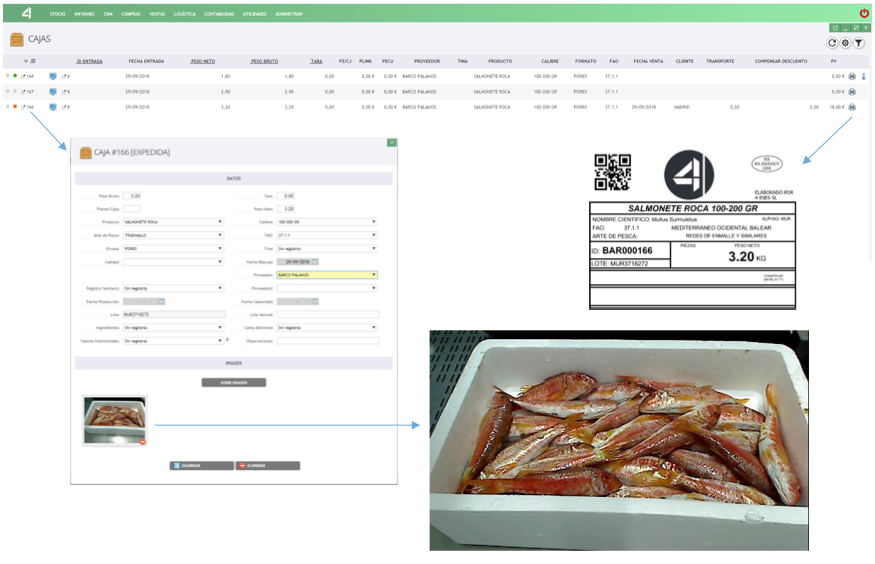This screenshot has width=875, height=564.
Task: Open the Calibre dropdown
Action: [x=327, y=222]
